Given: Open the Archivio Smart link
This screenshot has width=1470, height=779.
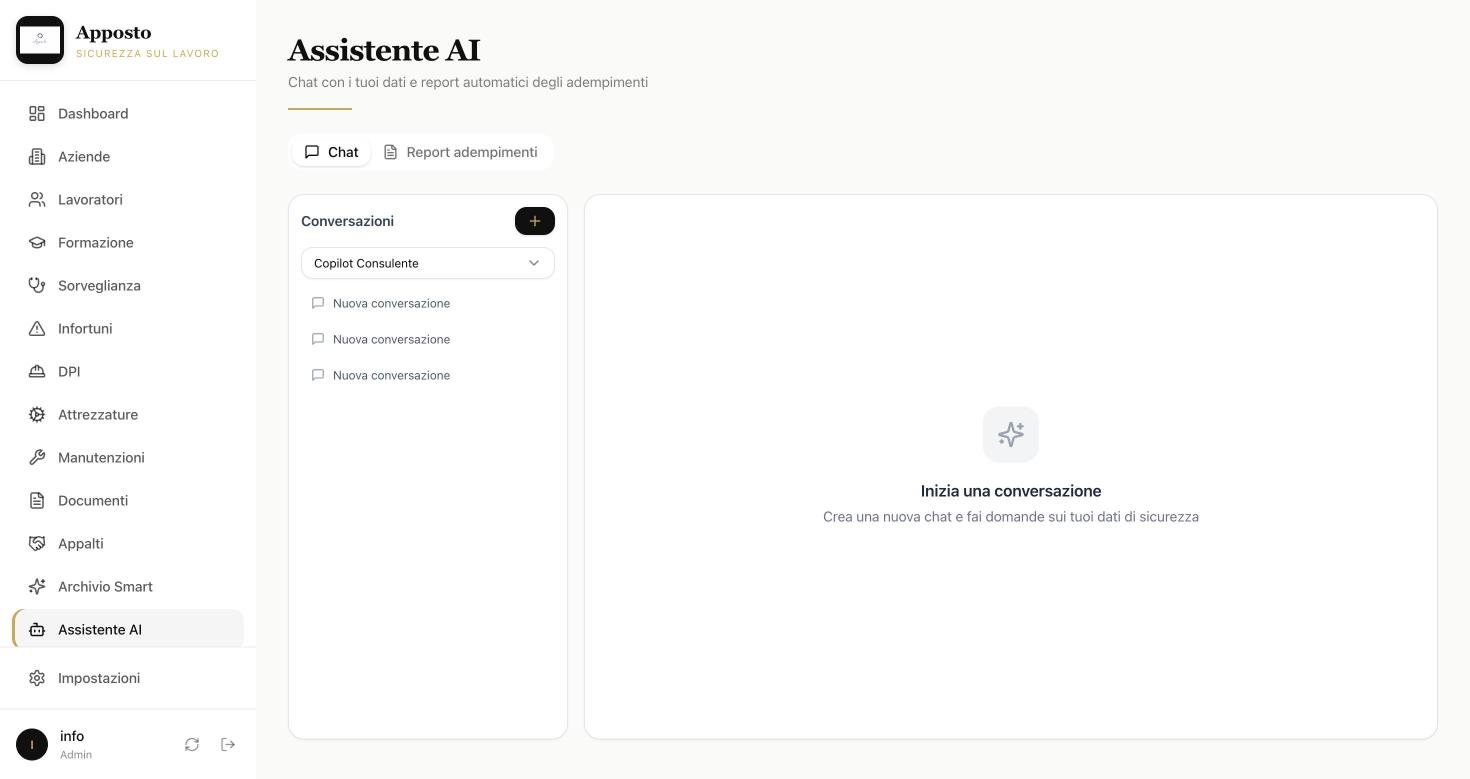Looking at the screenshot, I should (x=128, y=587).
